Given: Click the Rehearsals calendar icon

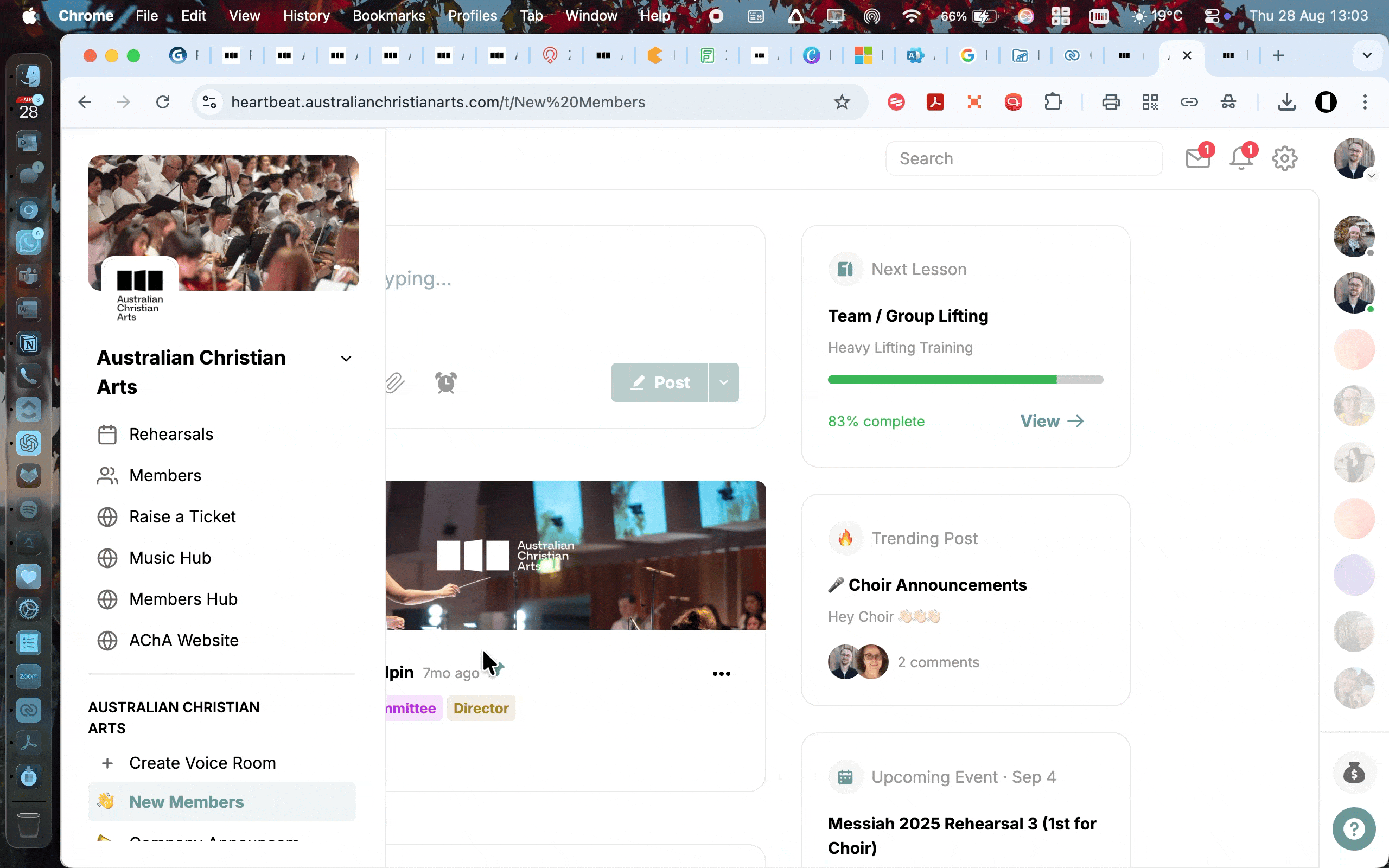Looking at the screenshot, I should 107,435.
